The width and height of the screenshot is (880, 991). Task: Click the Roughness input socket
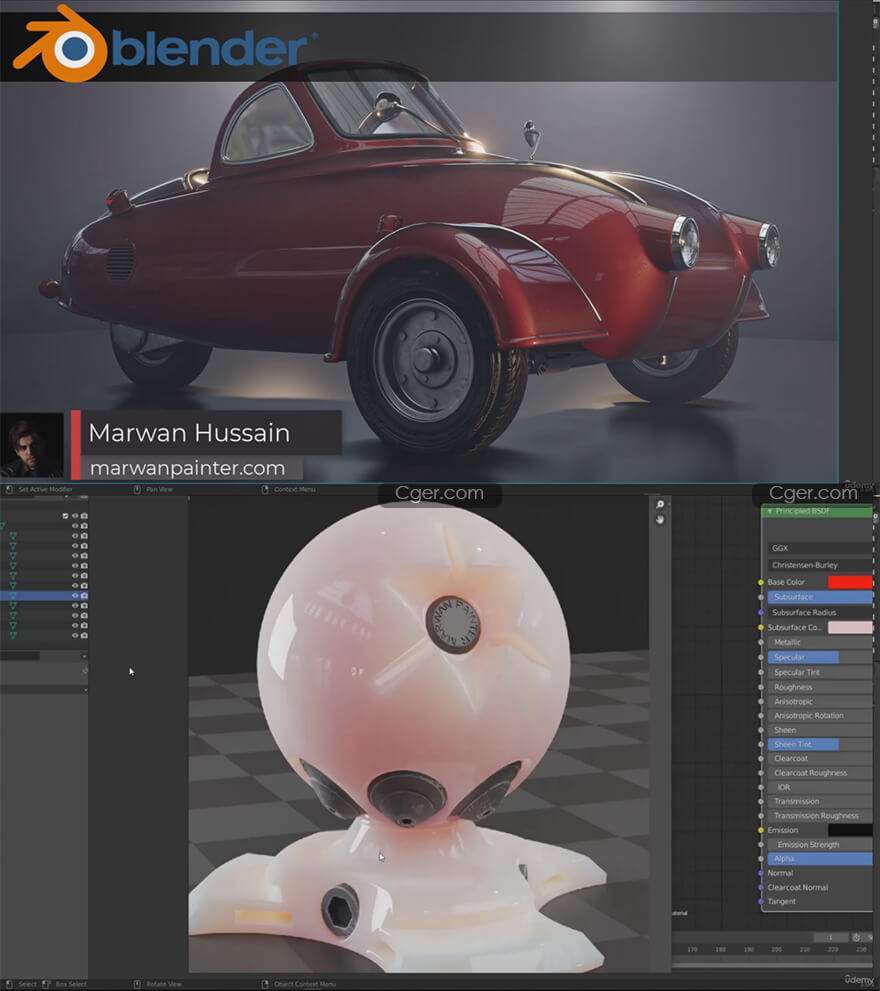click(761, 687)
